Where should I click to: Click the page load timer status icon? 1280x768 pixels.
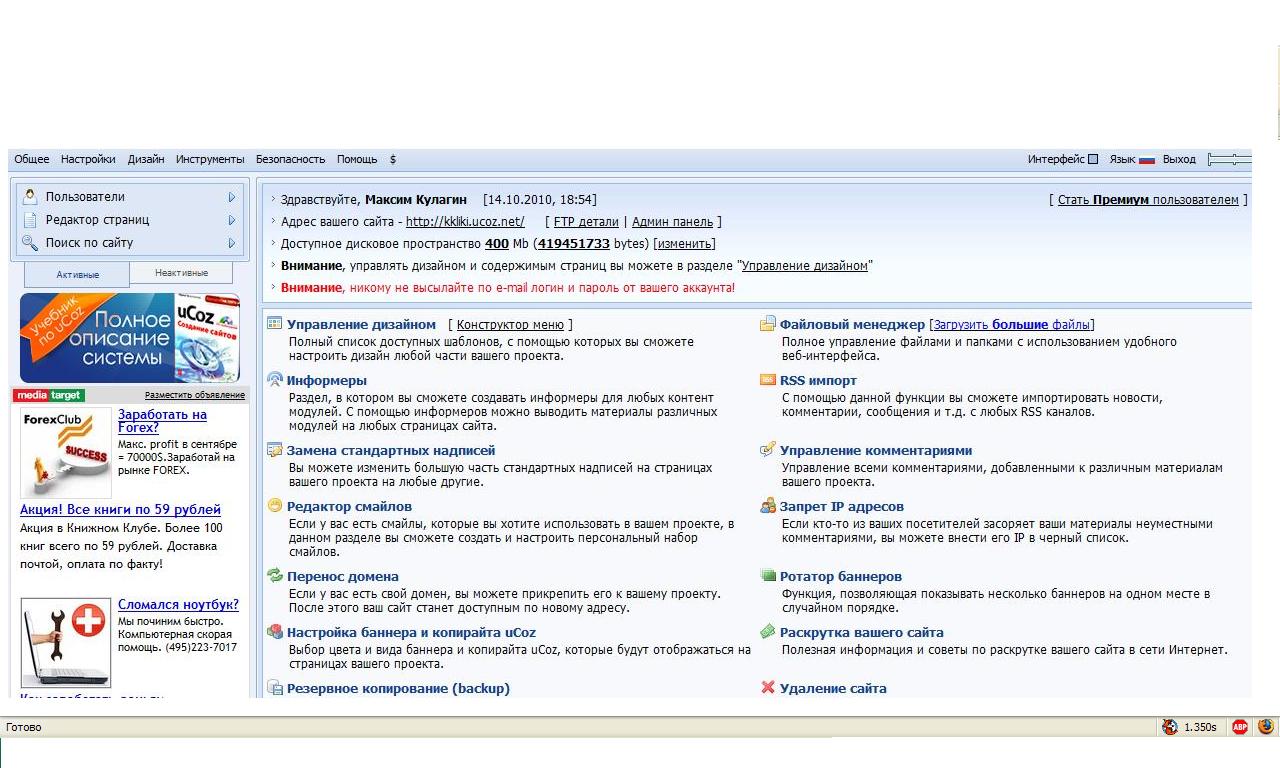(x=1170, y=727)
